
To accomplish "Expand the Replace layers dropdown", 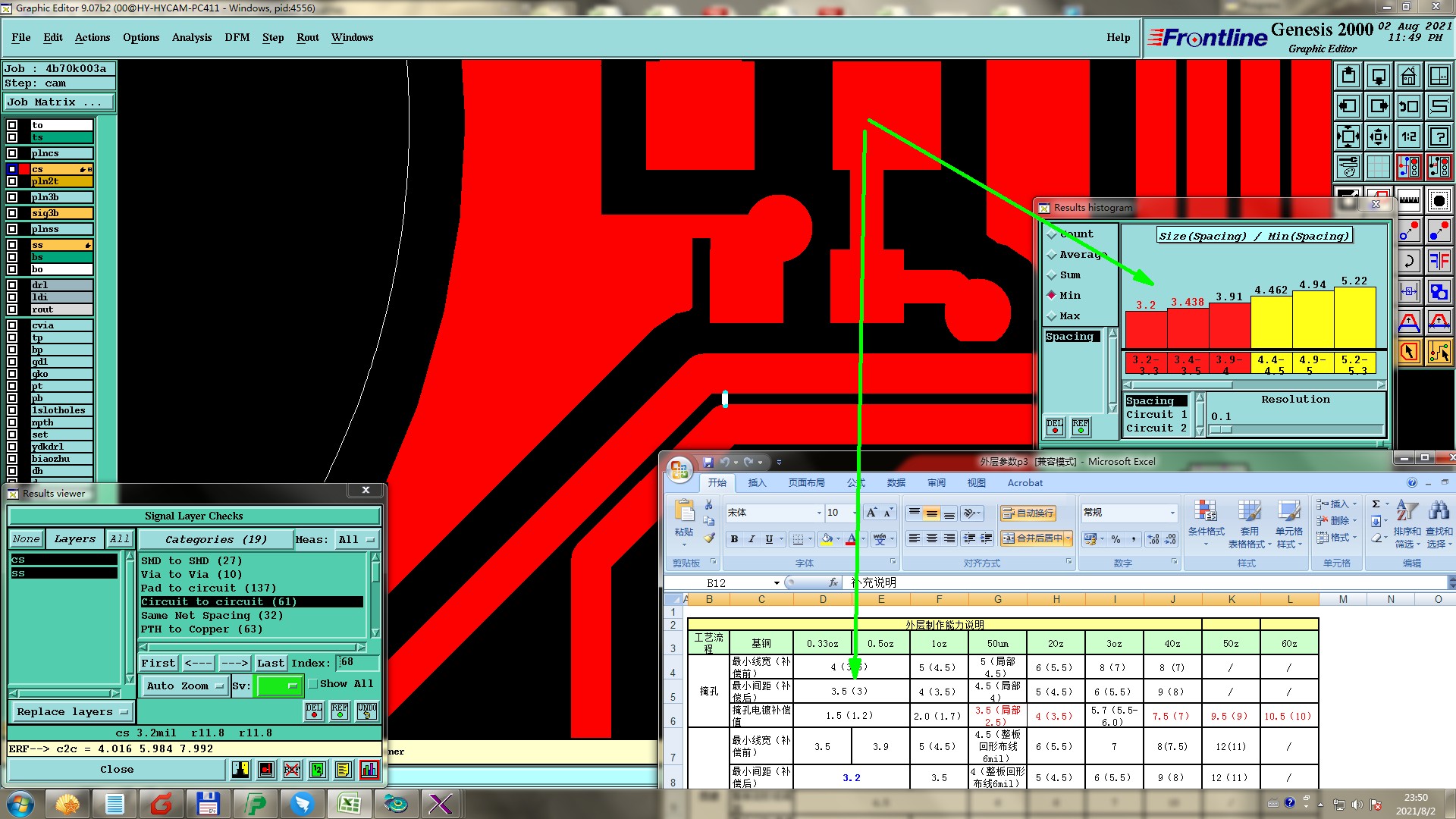I will (x=71, y=711).
